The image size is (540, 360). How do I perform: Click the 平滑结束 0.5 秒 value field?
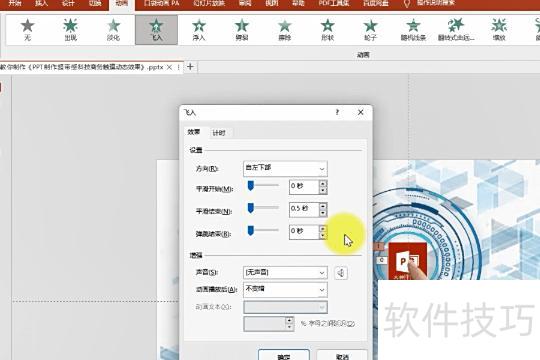point(304,209)
